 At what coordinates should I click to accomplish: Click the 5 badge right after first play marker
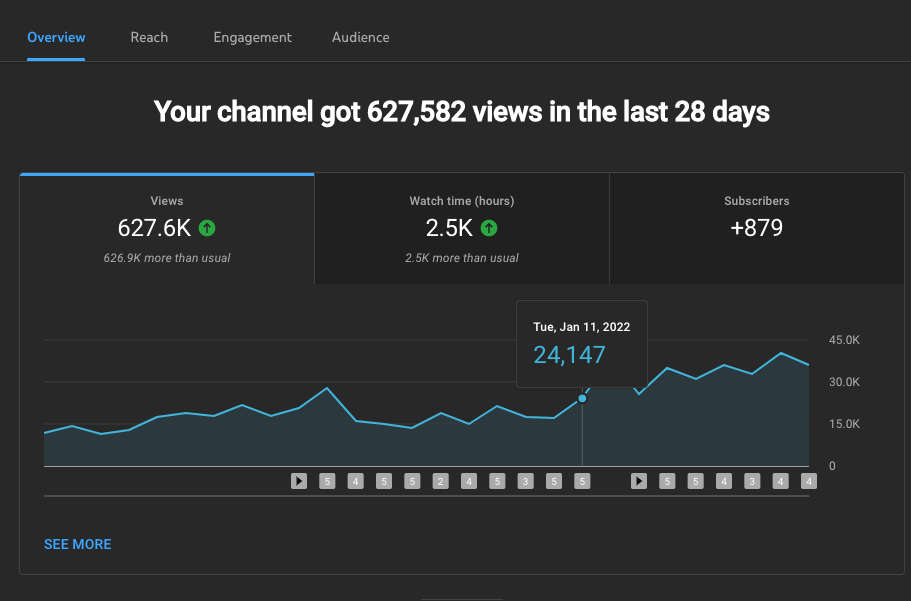pyautogui.click(x=327, y=481)
